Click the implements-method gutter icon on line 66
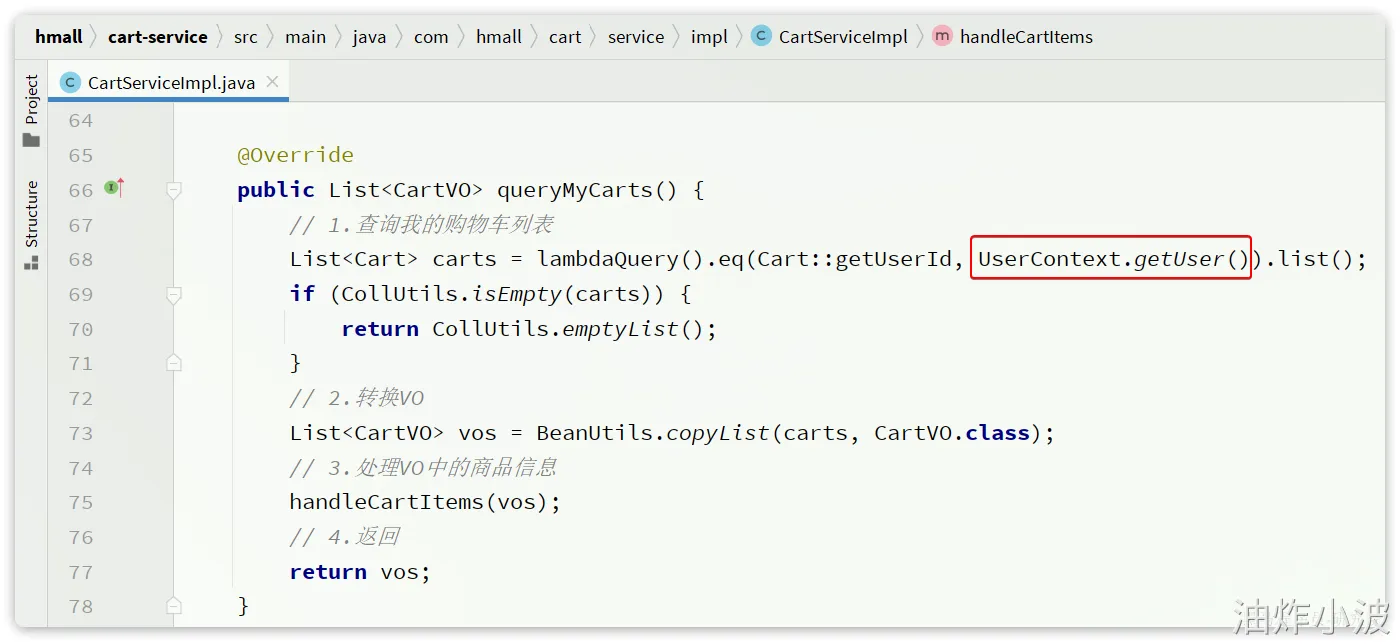 coord(114,187)
